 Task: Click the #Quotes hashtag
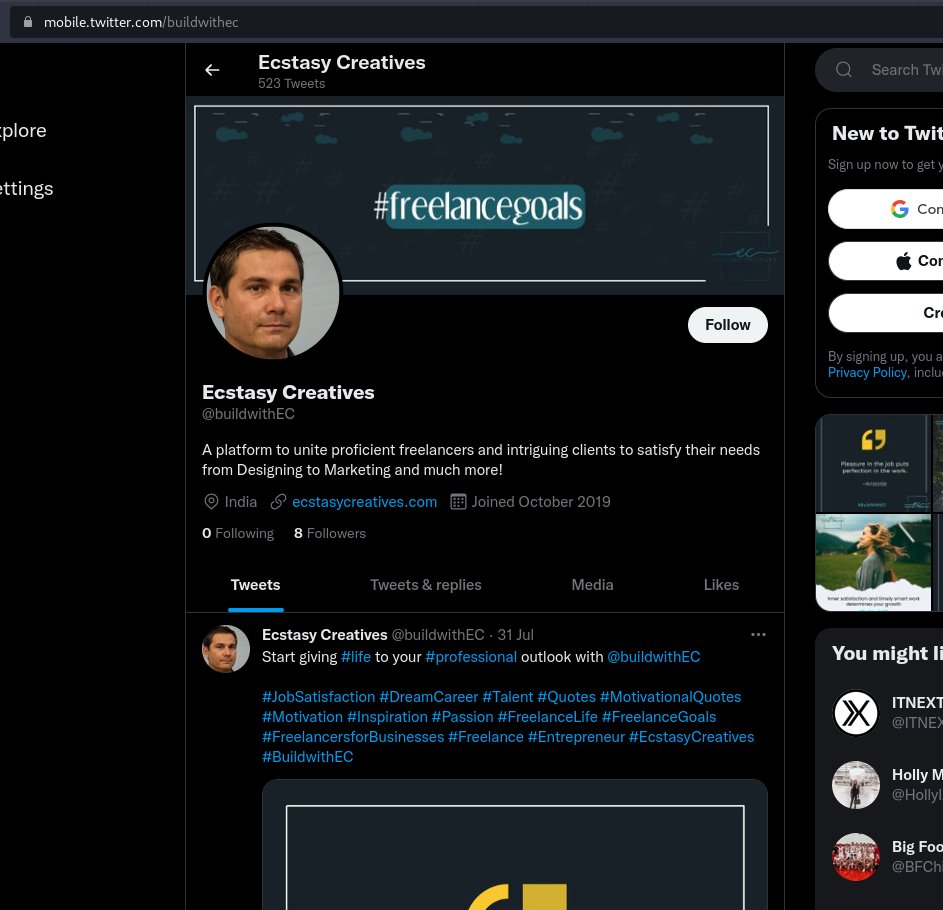pos(567,697)
